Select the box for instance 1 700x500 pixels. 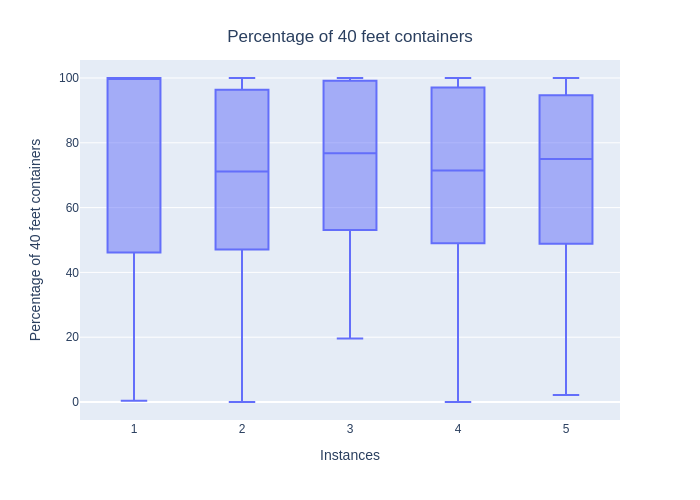[134, 165]
